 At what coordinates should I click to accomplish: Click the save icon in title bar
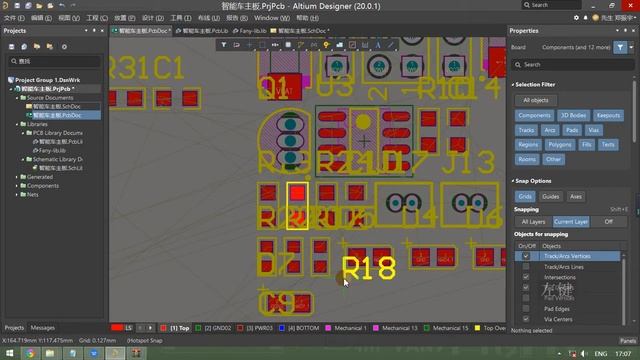point(17,6)
